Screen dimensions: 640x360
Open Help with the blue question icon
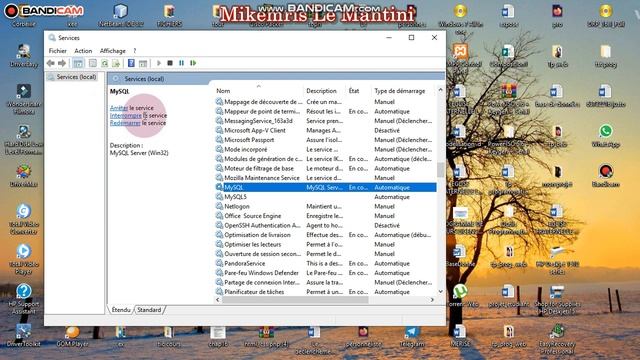click(131, 63)
